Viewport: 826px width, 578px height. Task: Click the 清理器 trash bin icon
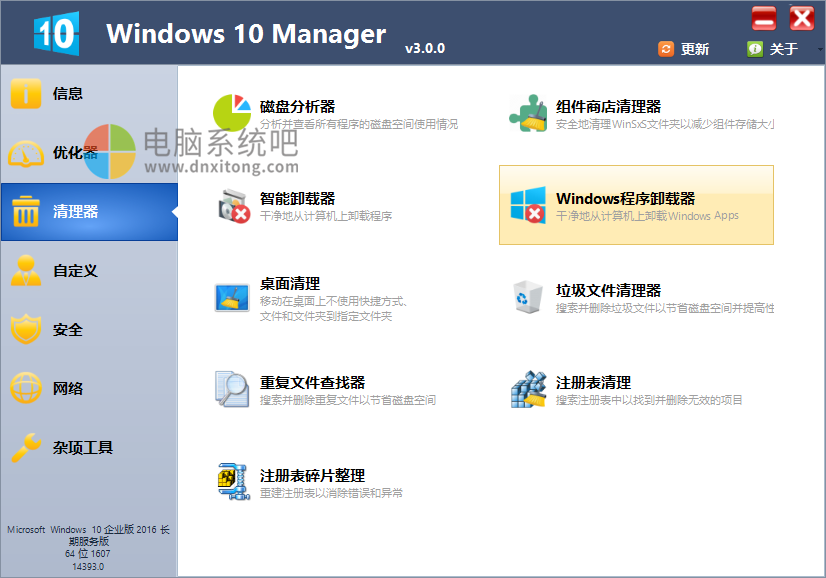25,211
